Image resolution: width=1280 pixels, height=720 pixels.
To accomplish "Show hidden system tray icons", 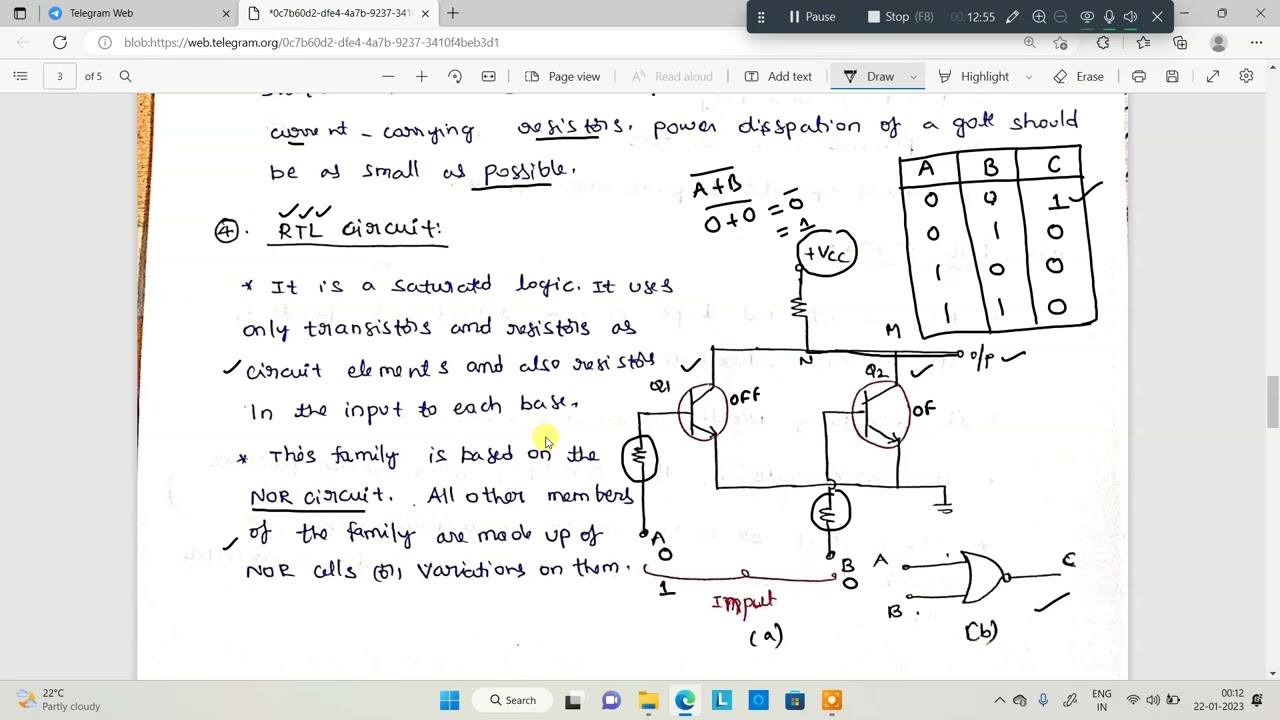I will click(999, 700).
